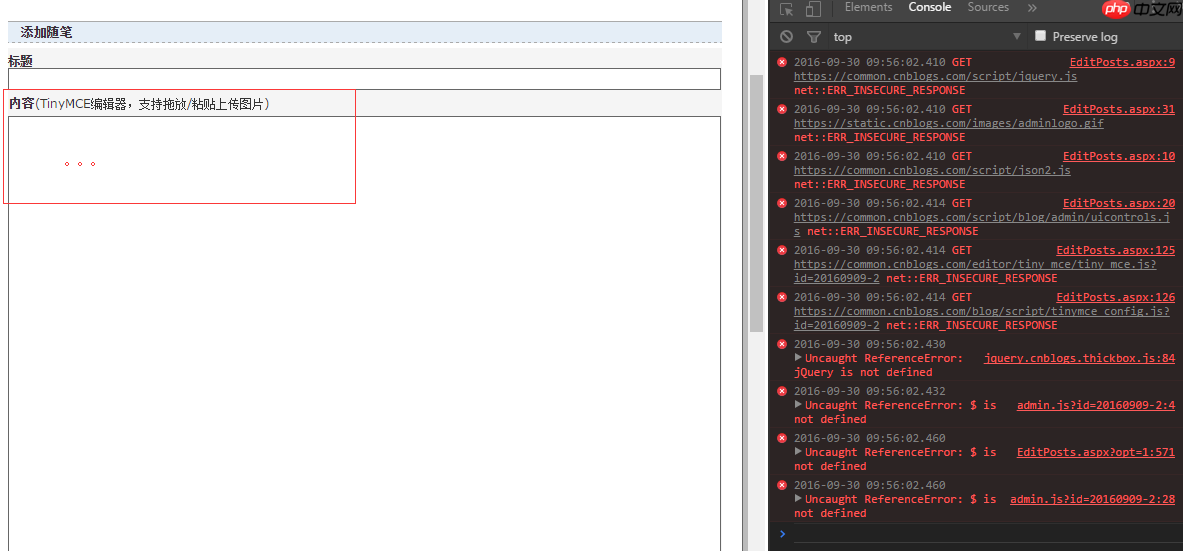Viewport: 1183px width, 551px height.
Task: Switch to the Elements tab
Action: pos(868,7)
